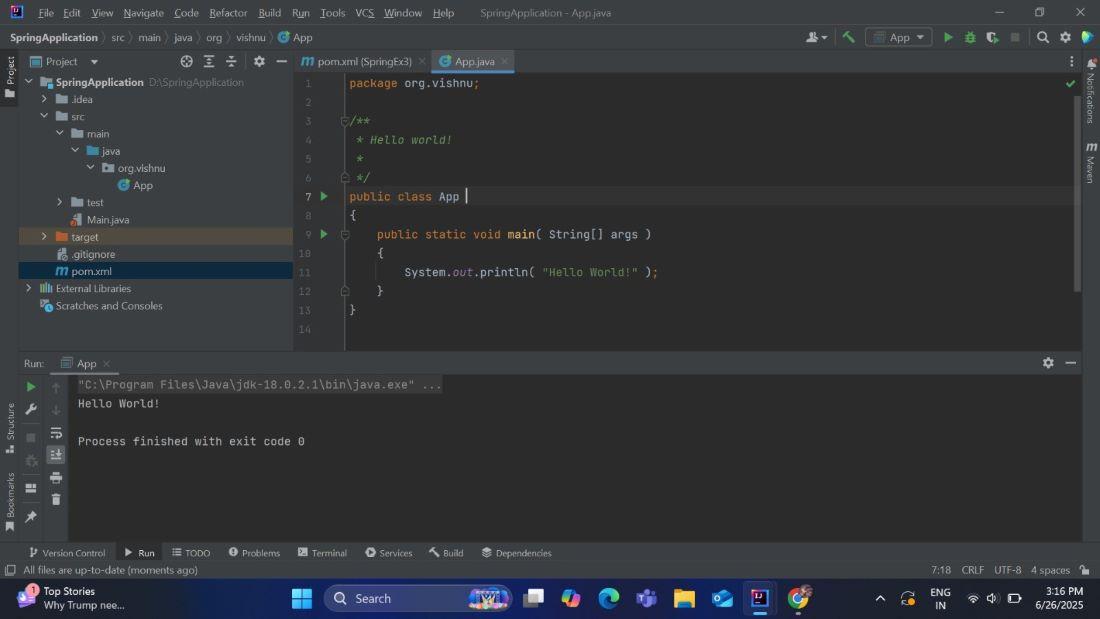This screenshot has width=1100, height=619.
Task: Open Search Everywhere magnifier icon
Action: pos(1043,37)
